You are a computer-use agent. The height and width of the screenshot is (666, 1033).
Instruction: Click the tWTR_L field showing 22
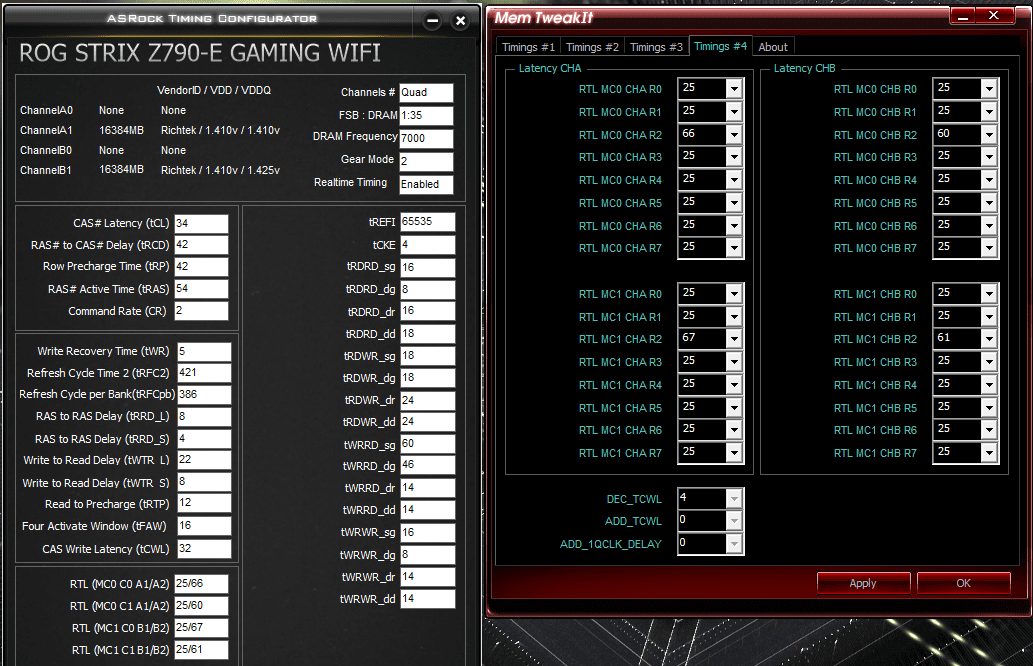[204, 460]
